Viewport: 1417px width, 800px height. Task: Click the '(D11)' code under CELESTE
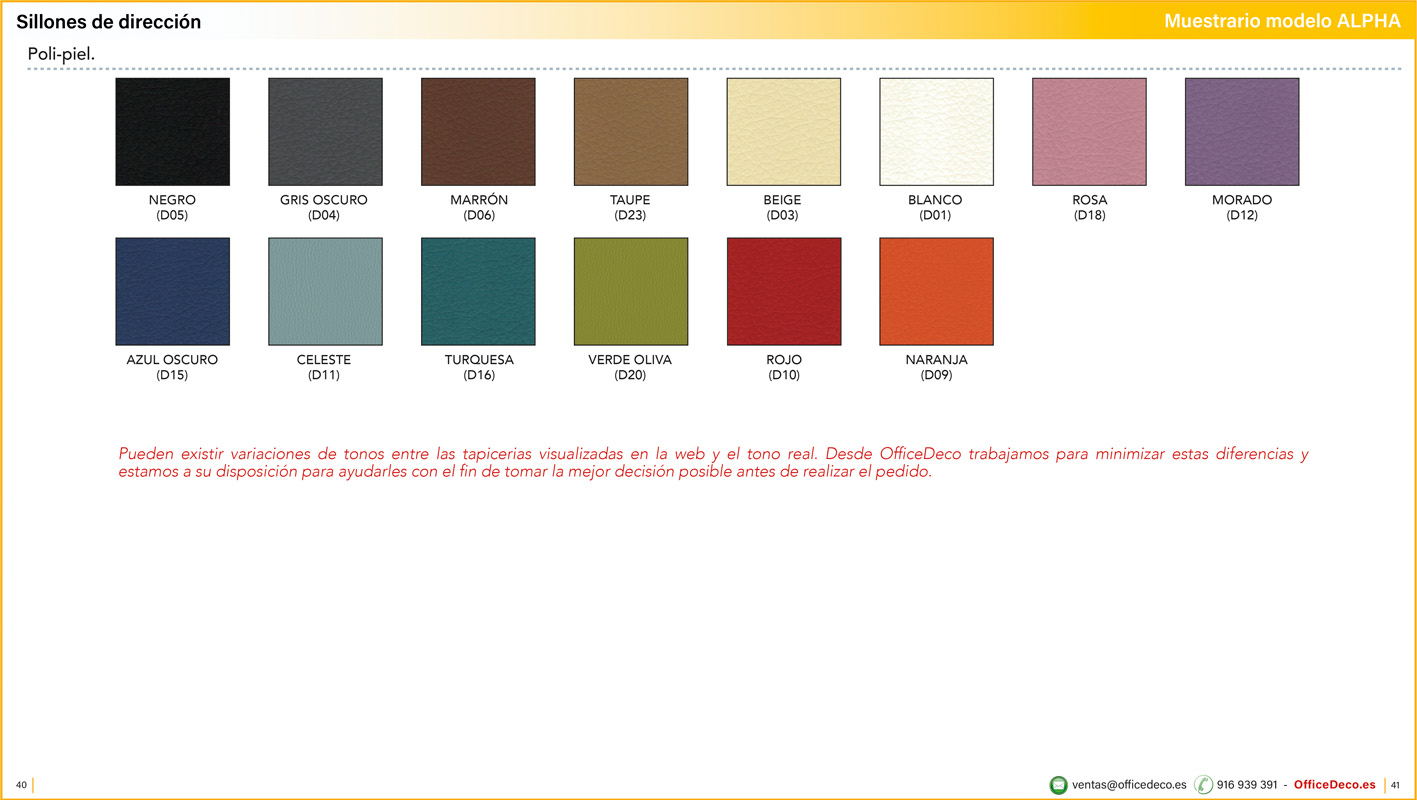(x=324, y=375)
